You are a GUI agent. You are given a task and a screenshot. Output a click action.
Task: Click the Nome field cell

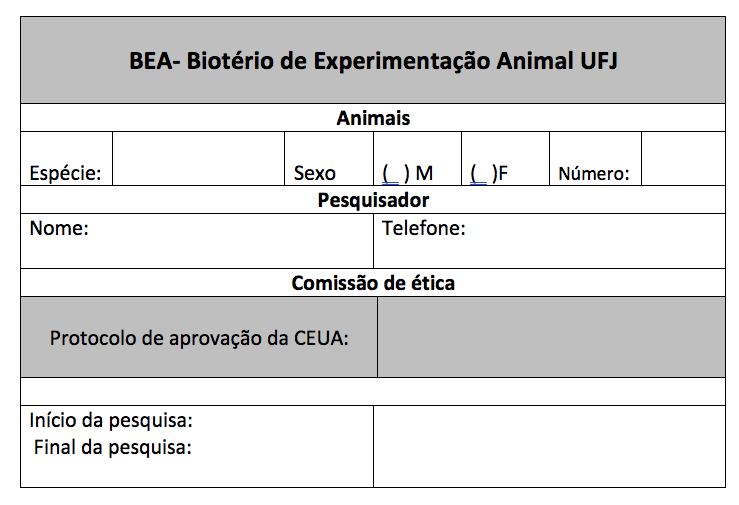click(197, 241)
